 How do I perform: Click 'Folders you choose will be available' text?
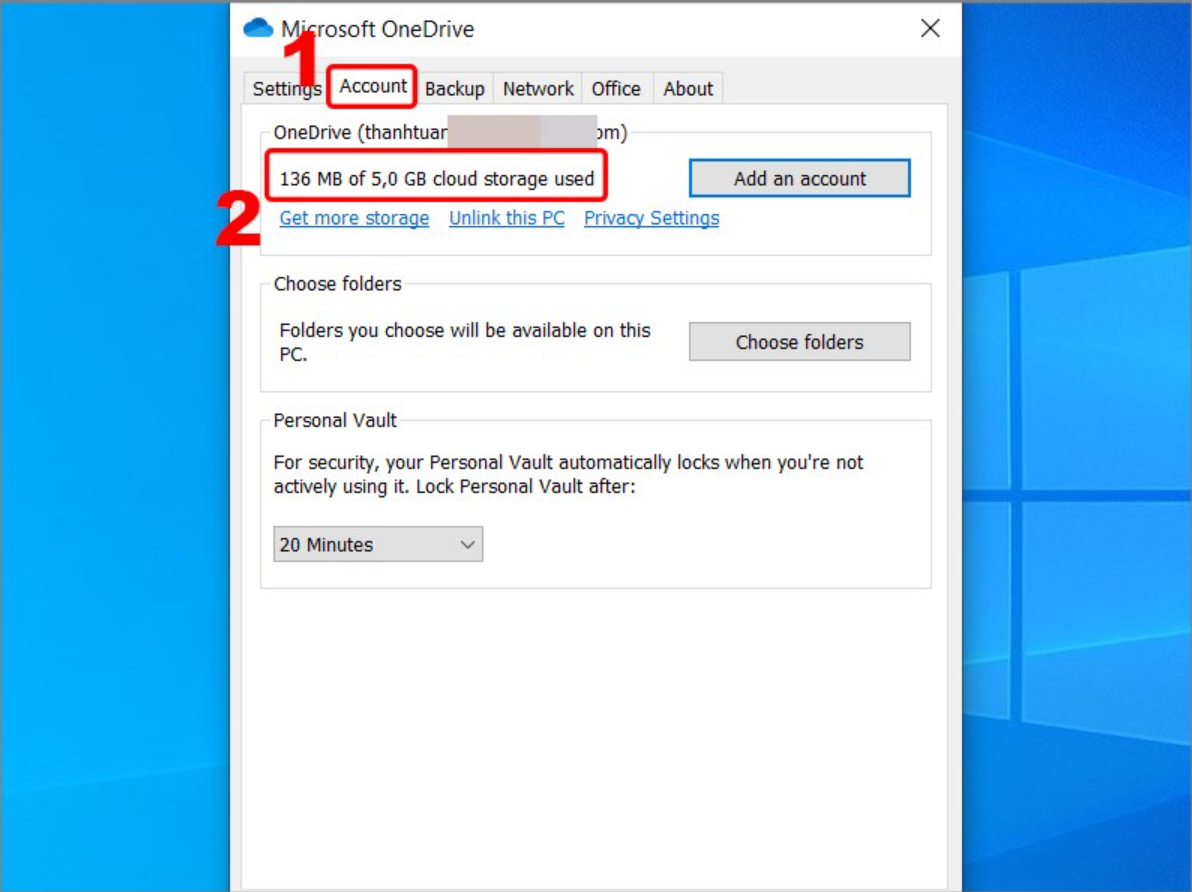[x=464, y=342]
